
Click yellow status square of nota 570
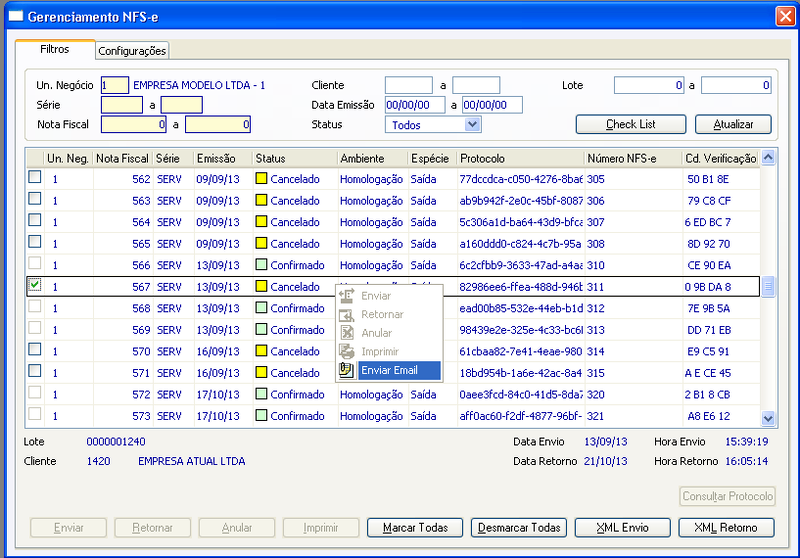[261, 351]
